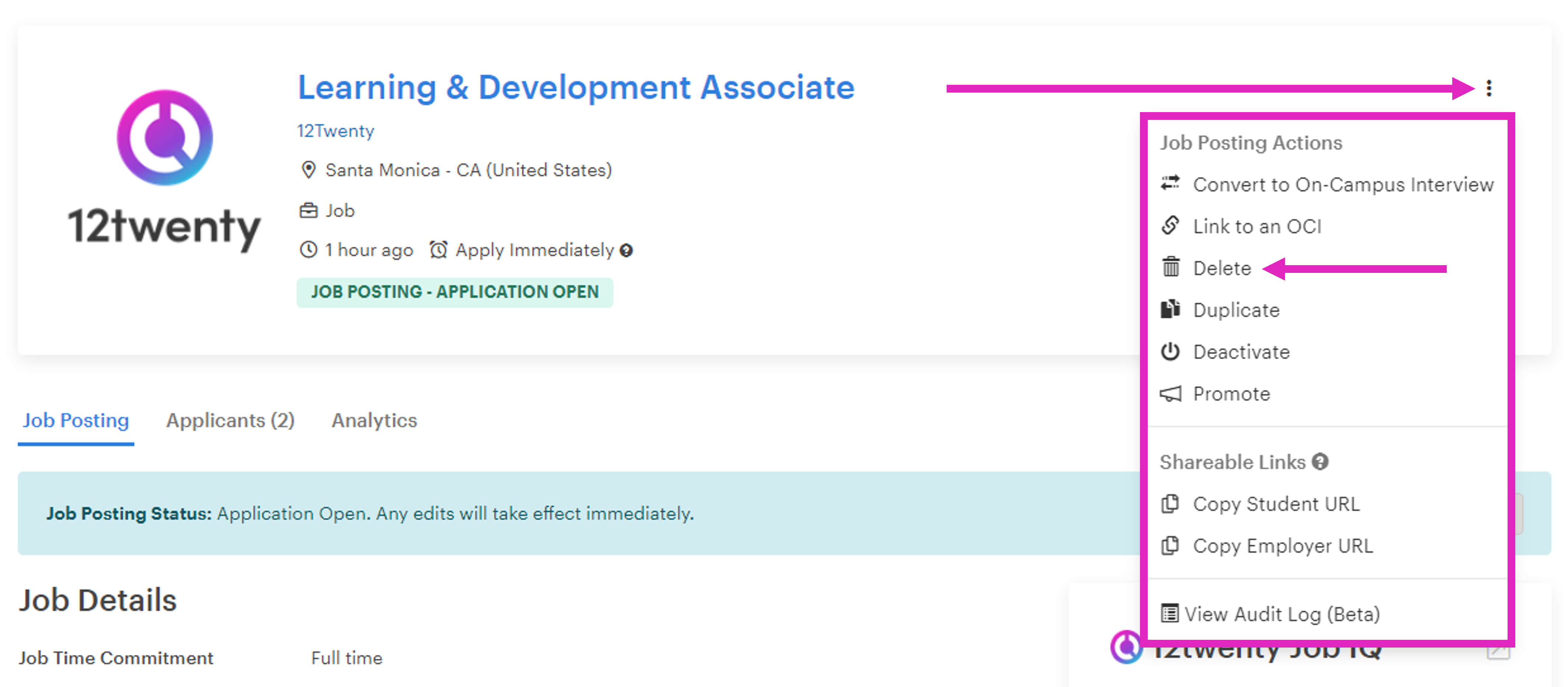Click the Delete trash can icon
1568x687 pixels.
coord(1171,267)
